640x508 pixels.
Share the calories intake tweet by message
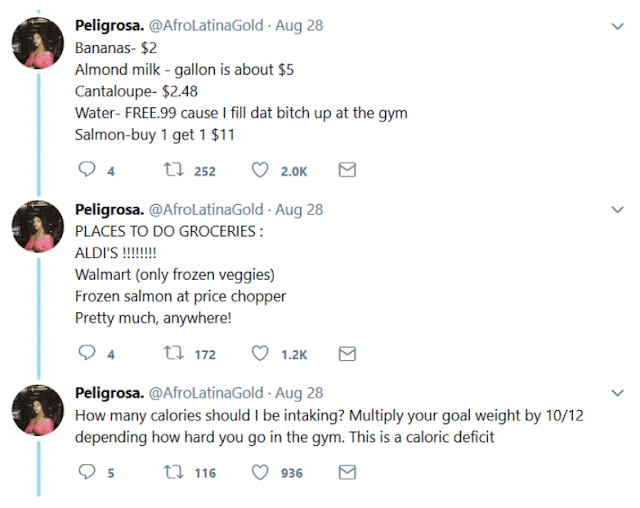(347, 472)
